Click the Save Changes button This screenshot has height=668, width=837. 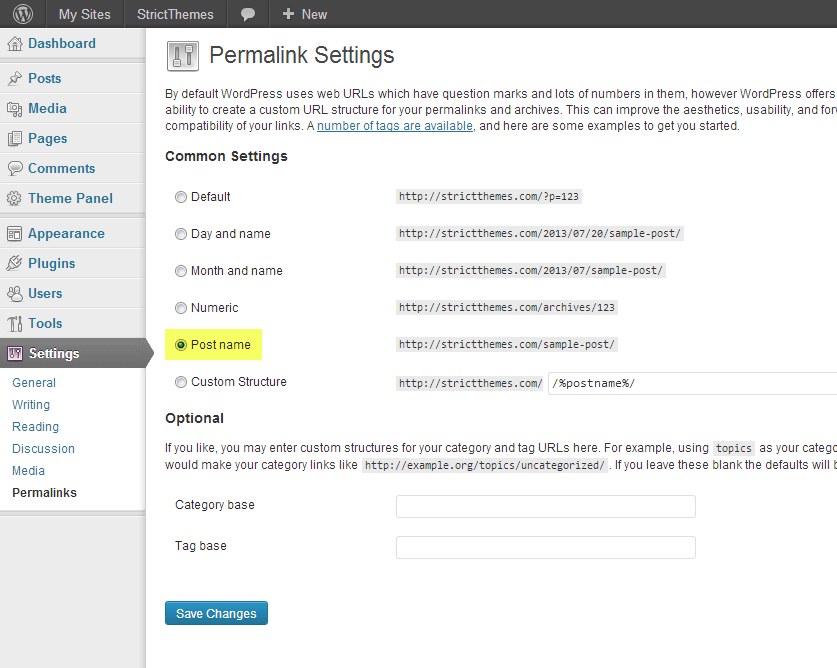point(216,614)
